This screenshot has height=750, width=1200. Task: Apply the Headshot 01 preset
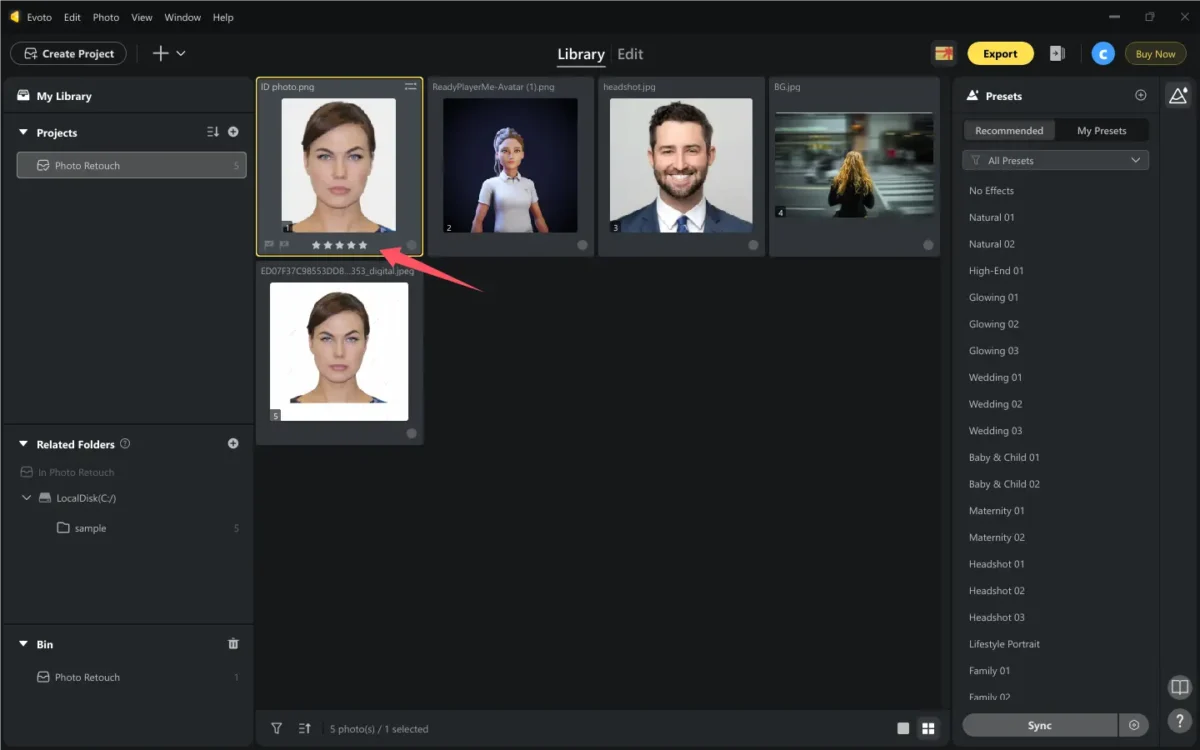coord(997,564)
